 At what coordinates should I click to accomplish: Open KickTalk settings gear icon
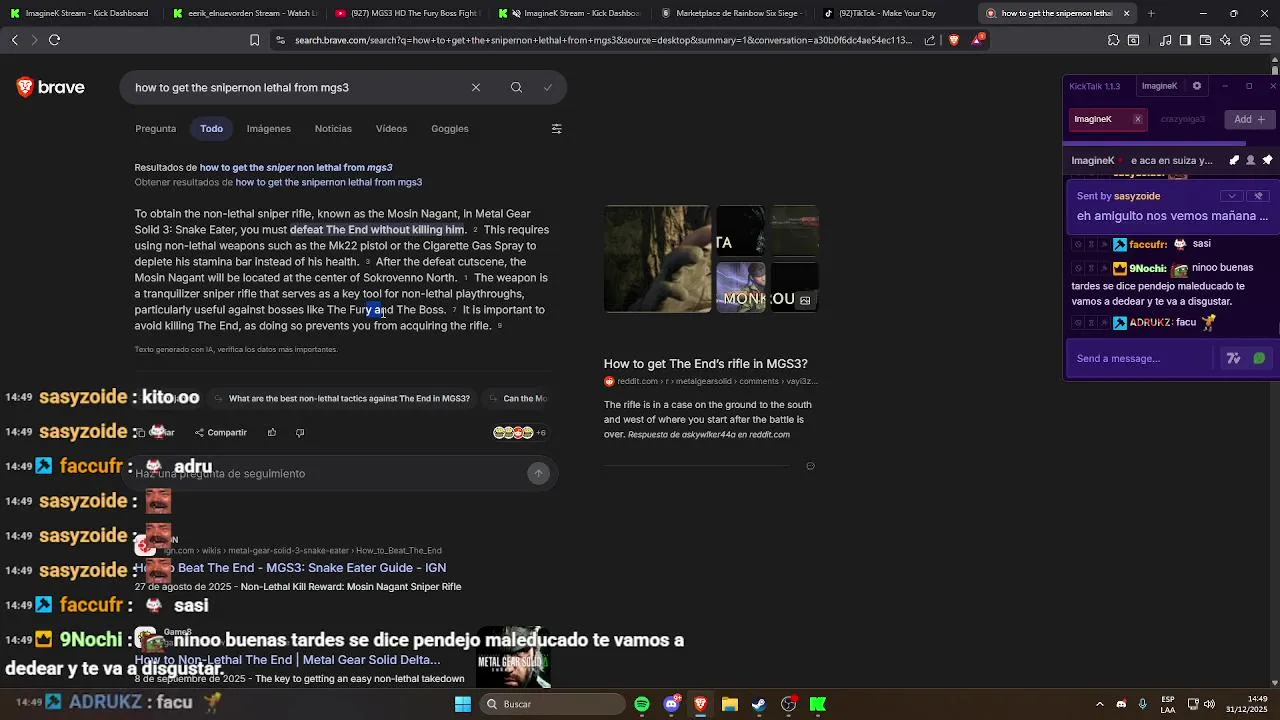(1197, 86)
